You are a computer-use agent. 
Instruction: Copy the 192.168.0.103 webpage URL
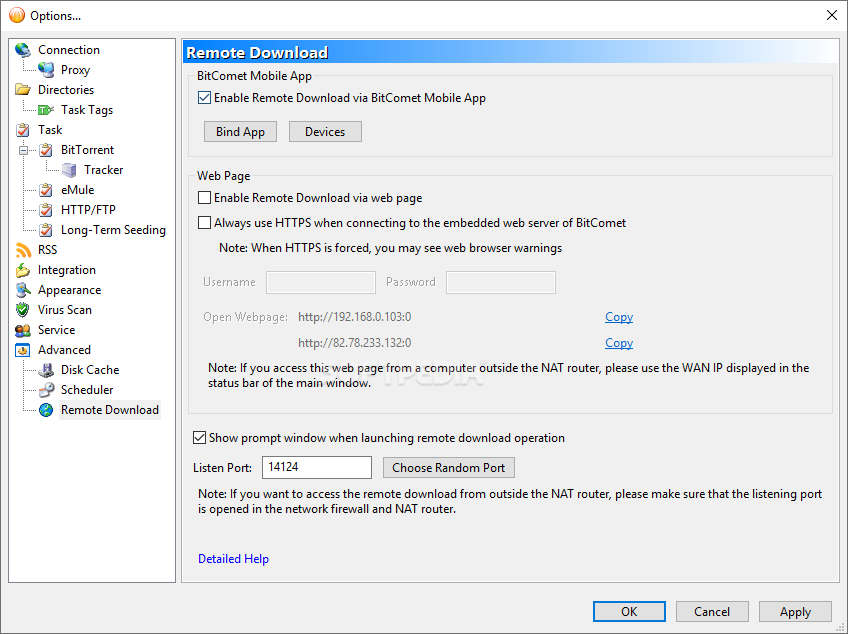pyautogui.click(x=619, y=317)
